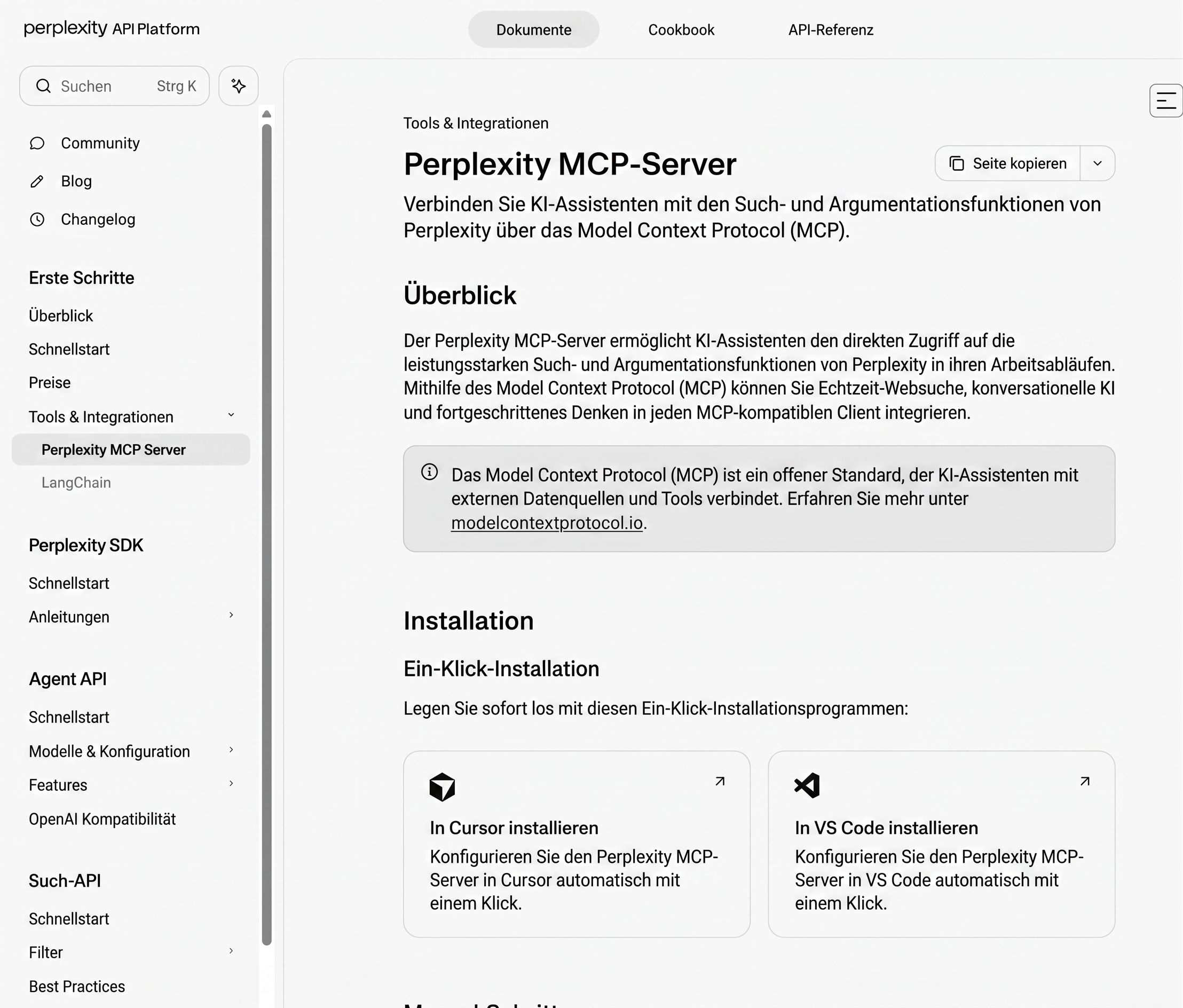The width and height of the screenshot is (1183, 1008).
Task: Open Schnellstart under Agent API
Action: tap(69, 718)
